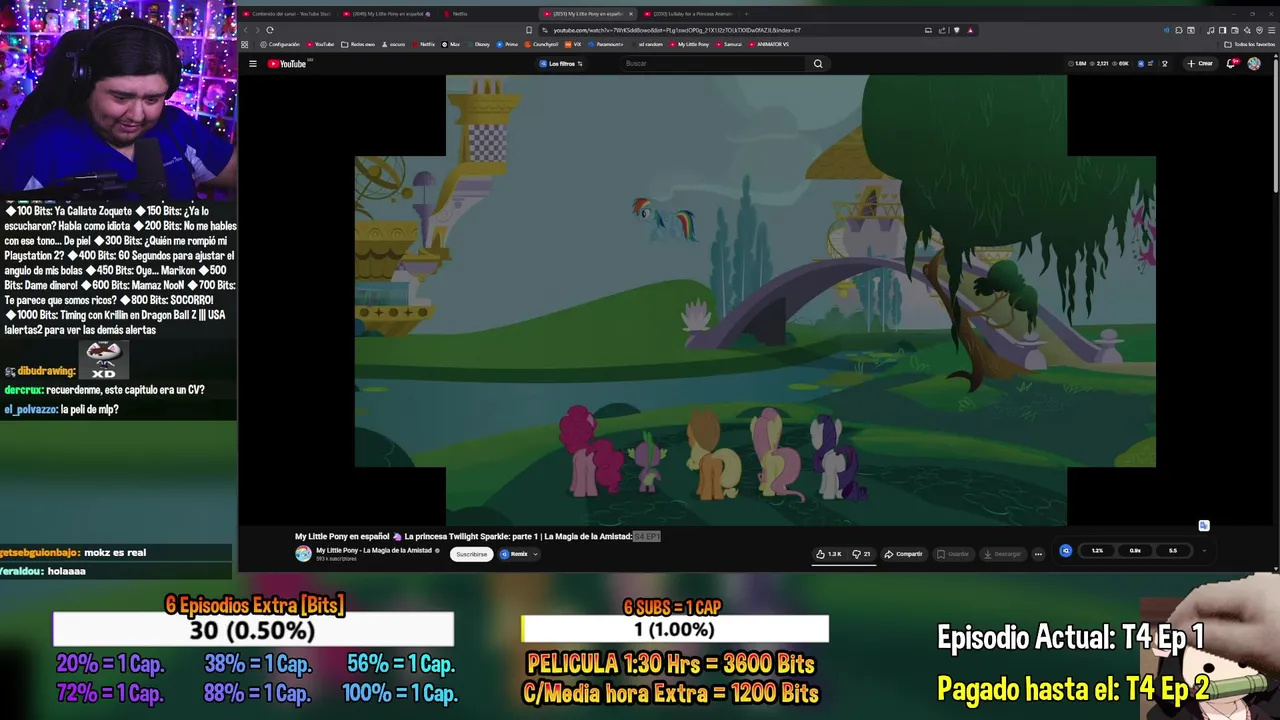Open YouTube notifications bell
This screenshot has width=1280, height=720.
pos(1232,64)
